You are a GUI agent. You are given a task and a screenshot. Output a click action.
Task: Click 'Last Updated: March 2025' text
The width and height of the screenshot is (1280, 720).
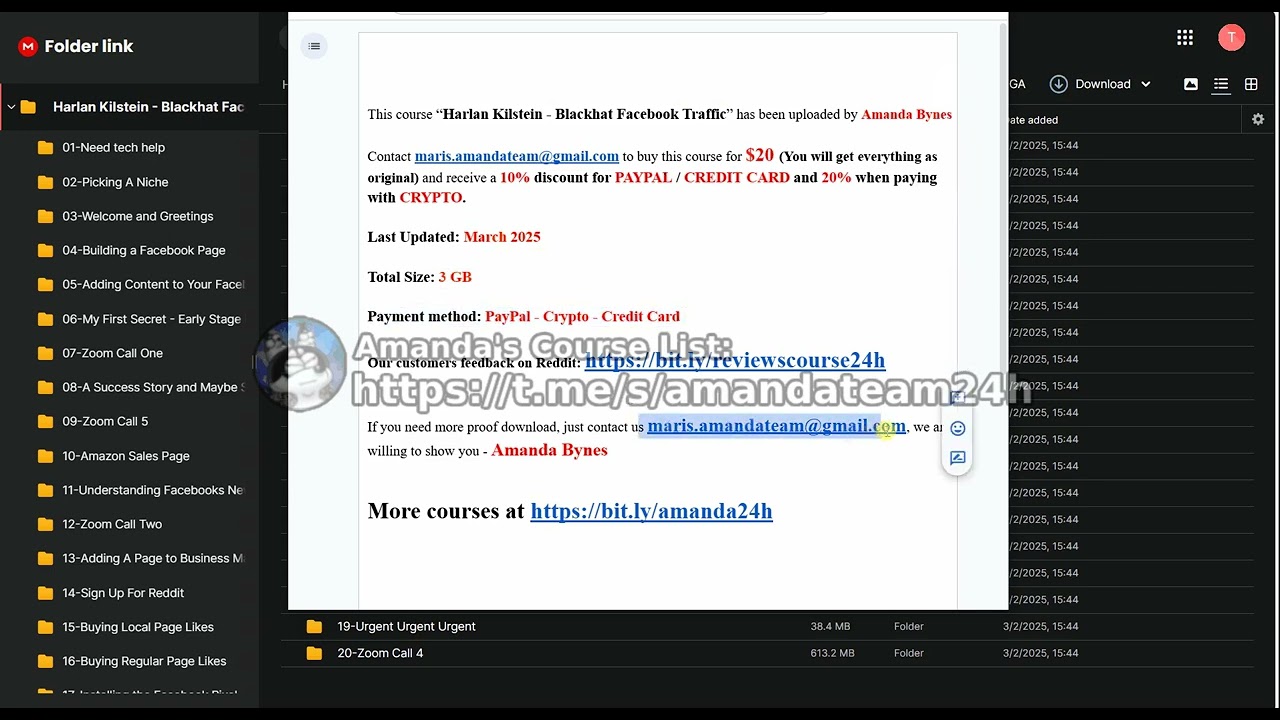pos(454,237)
